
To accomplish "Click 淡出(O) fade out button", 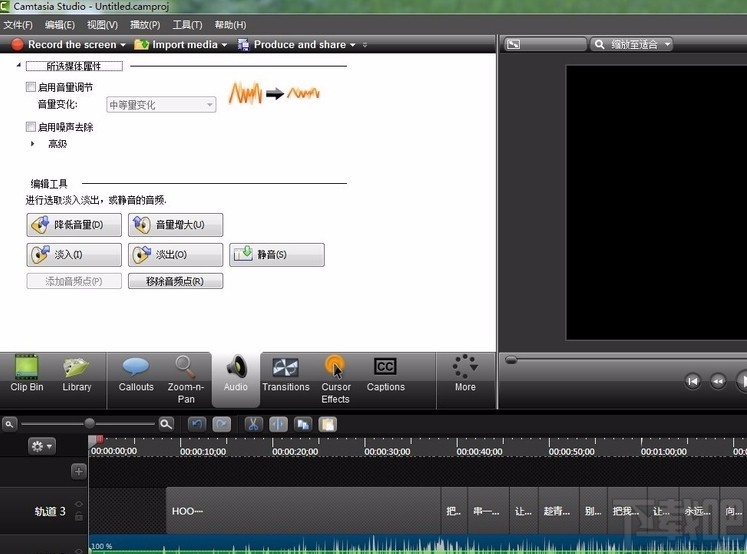I will (x=175, y=255).
